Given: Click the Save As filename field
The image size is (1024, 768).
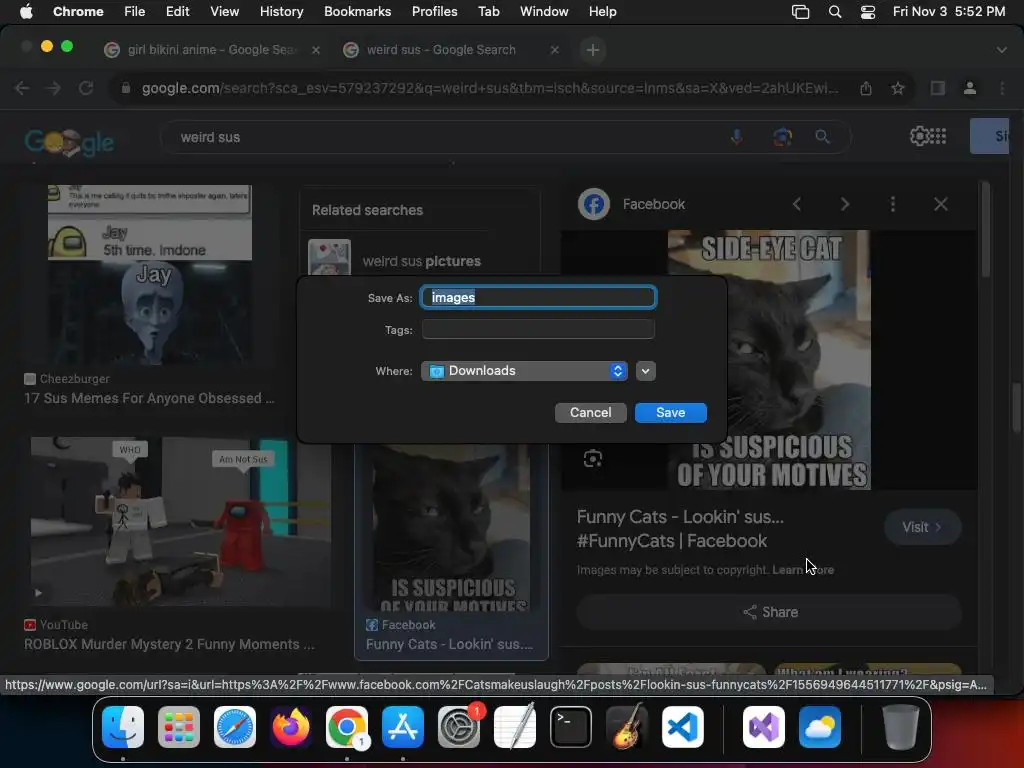Looking at the screenshot, I should (538, 297).
